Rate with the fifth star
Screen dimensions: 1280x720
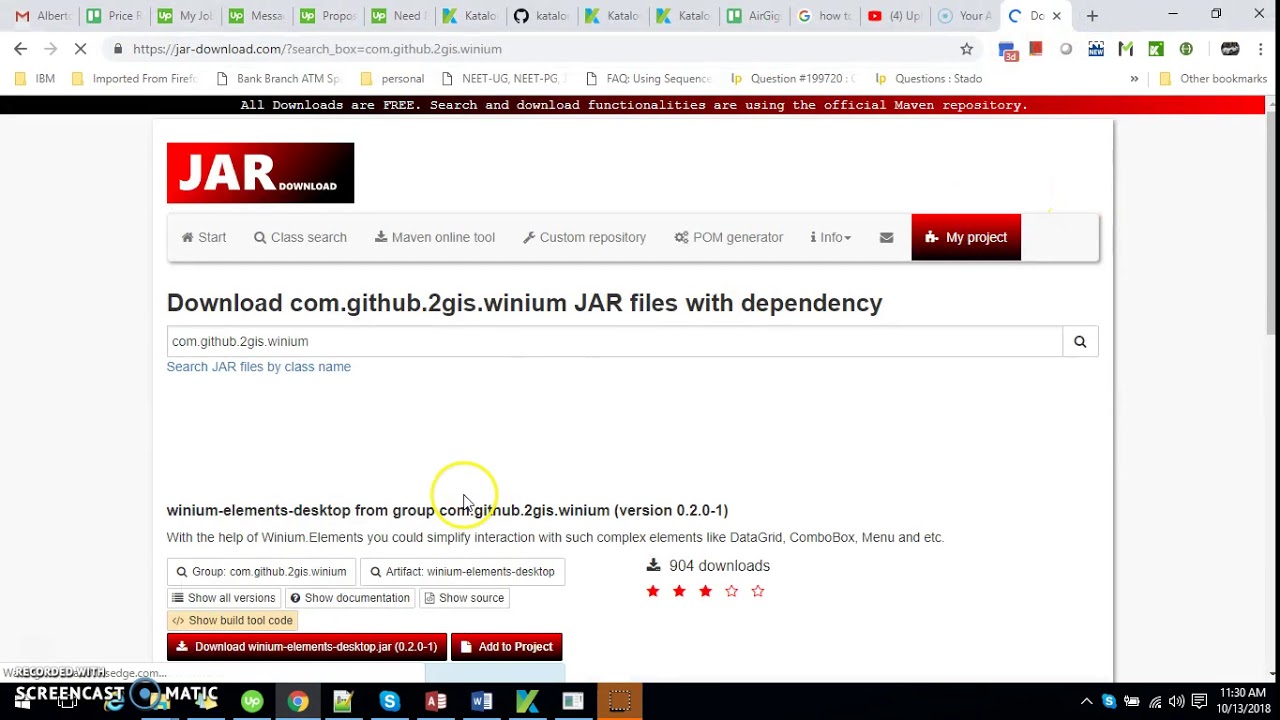pyautogui.click(x=757, y=592)
